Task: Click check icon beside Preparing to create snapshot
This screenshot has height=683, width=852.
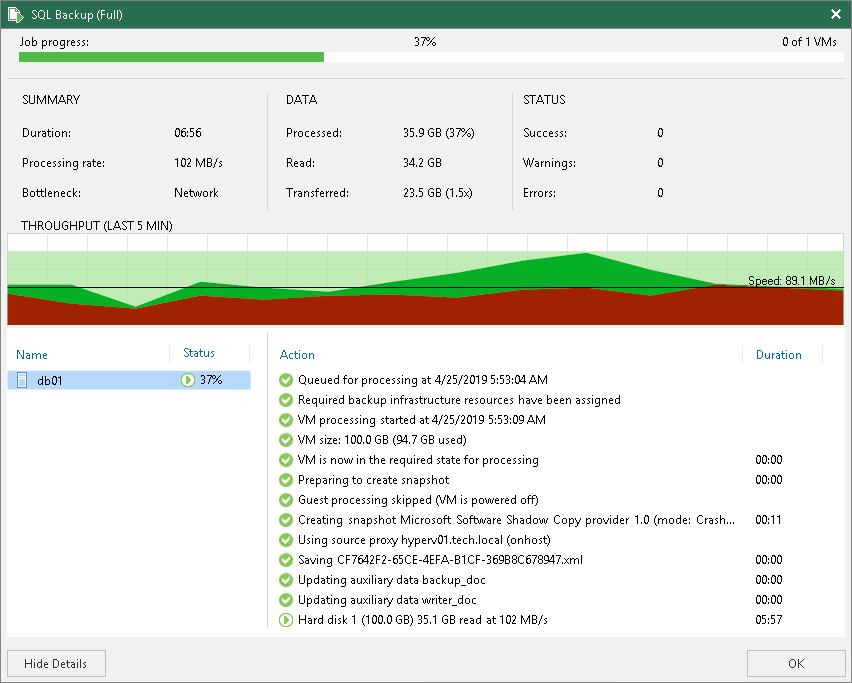Action: click(286, 480)
